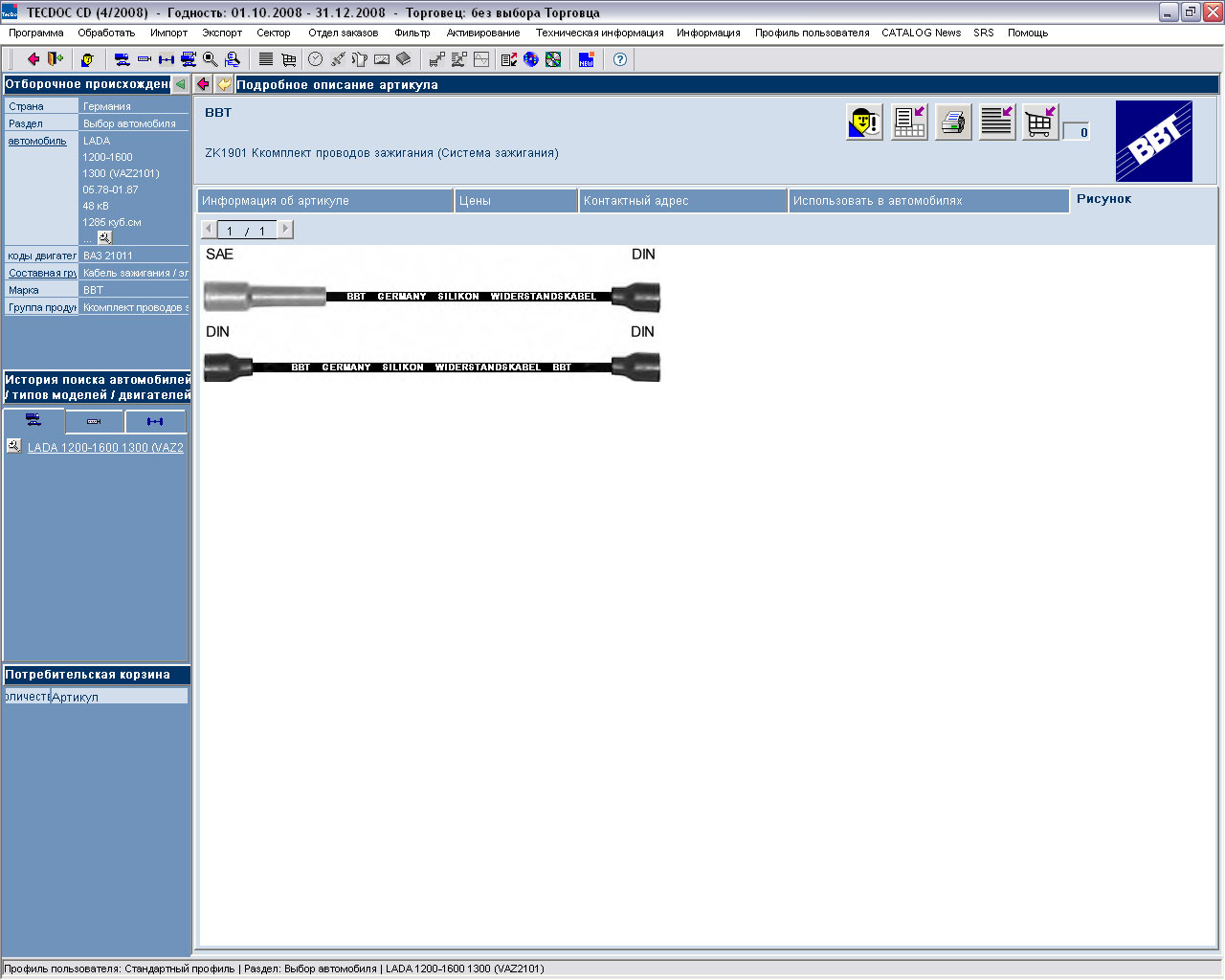
Task: Click the oil can icon in toolbar
Action: tap(360, 59)
